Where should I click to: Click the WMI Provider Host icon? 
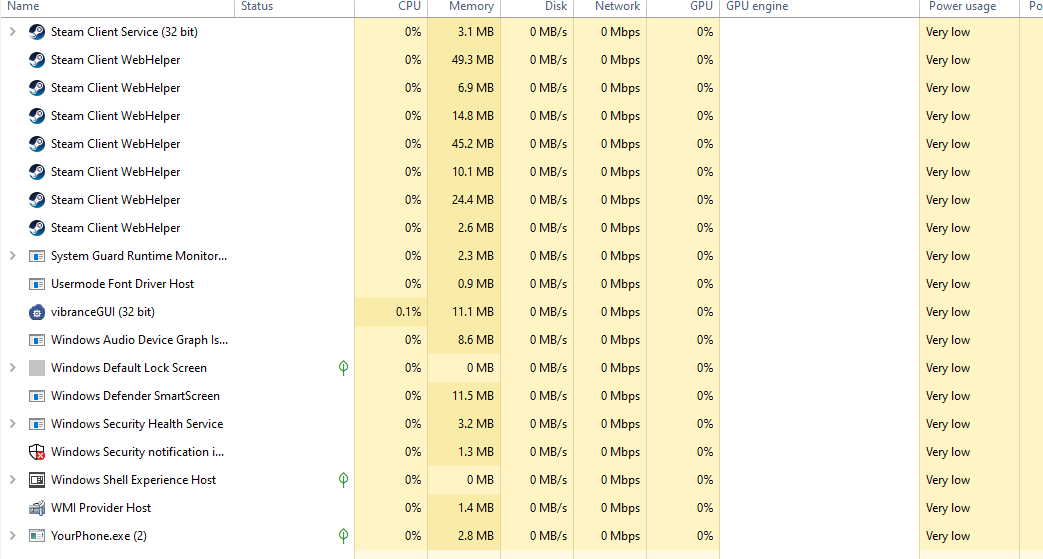coord(37,508)
